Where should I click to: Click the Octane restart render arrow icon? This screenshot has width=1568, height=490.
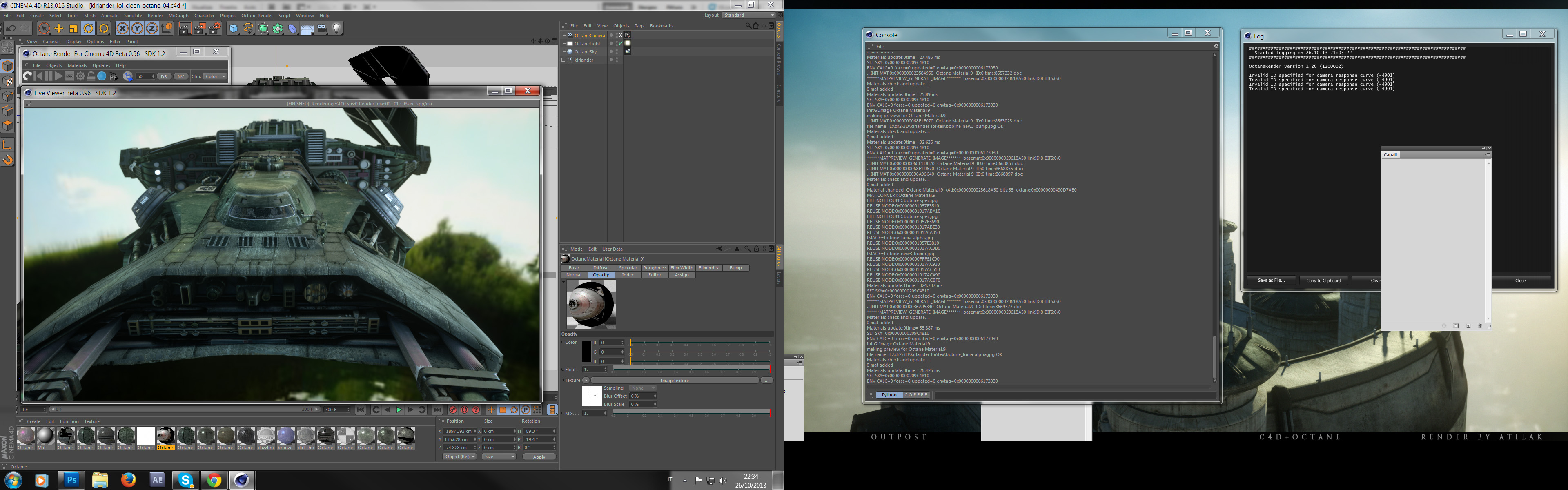coord(27,76)
